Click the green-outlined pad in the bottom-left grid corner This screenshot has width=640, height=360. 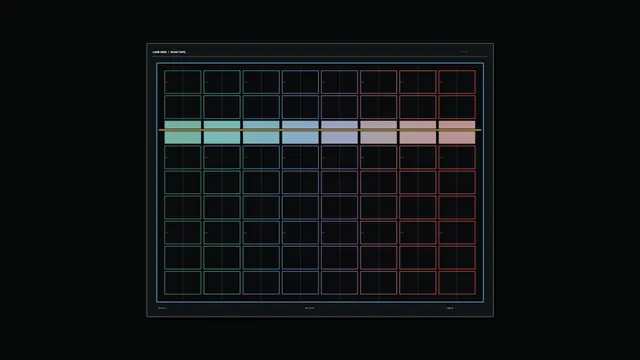coord(183,282)
